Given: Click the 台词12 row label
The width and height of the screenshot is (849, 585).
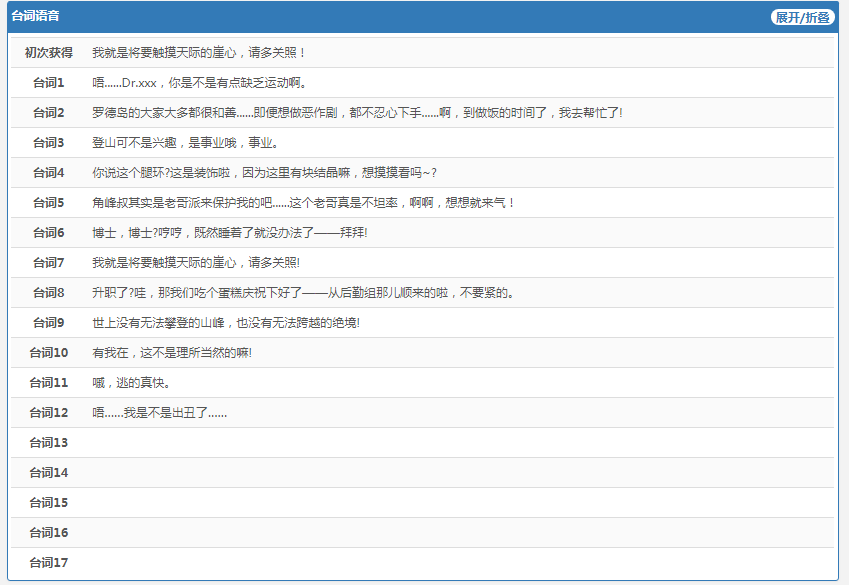Looking at the screenshot, I should pyautogui.click(x=48, y=412).
